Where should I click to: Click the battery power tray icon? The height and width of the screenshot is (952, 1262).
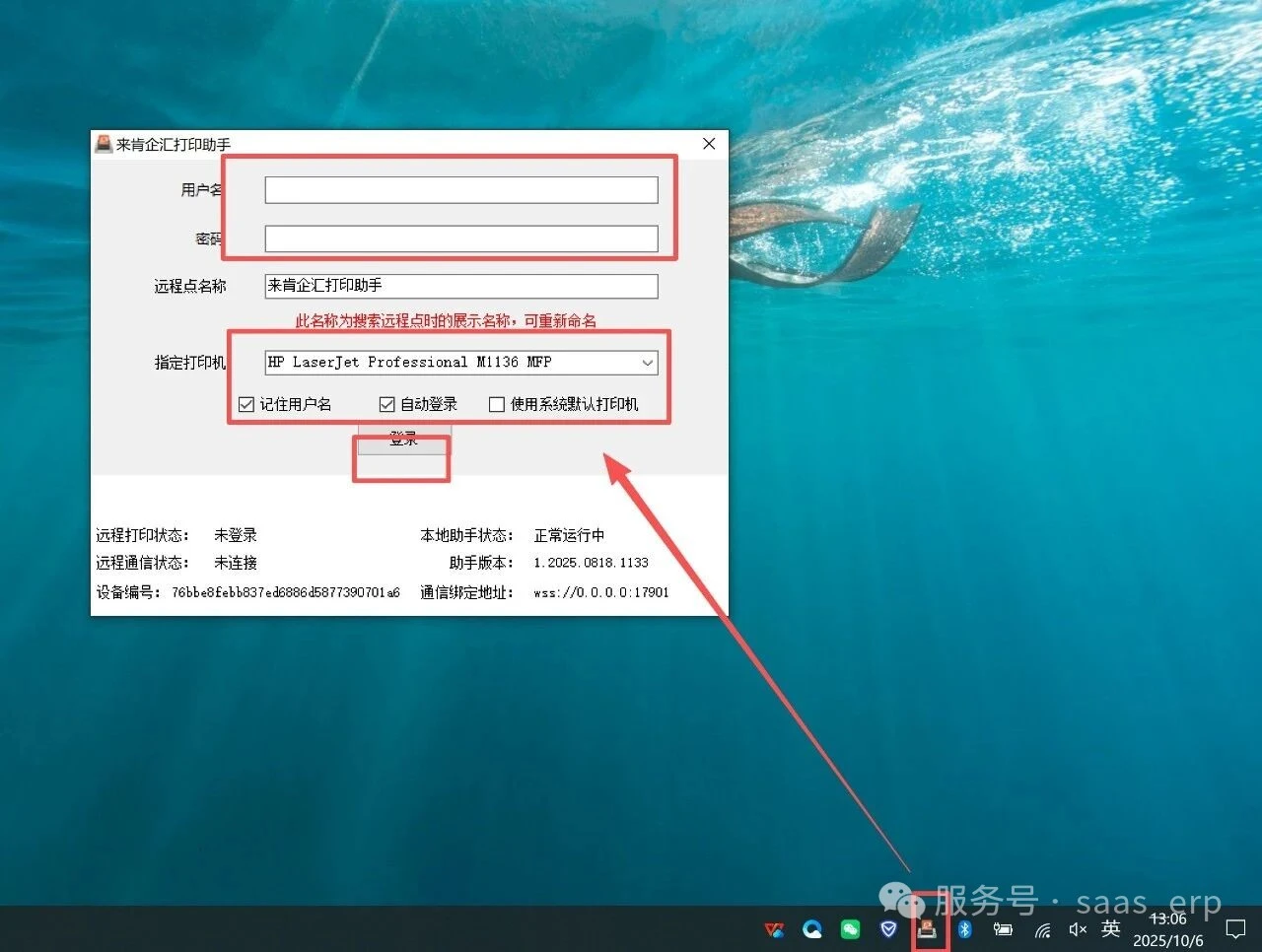pos(1003,929)
